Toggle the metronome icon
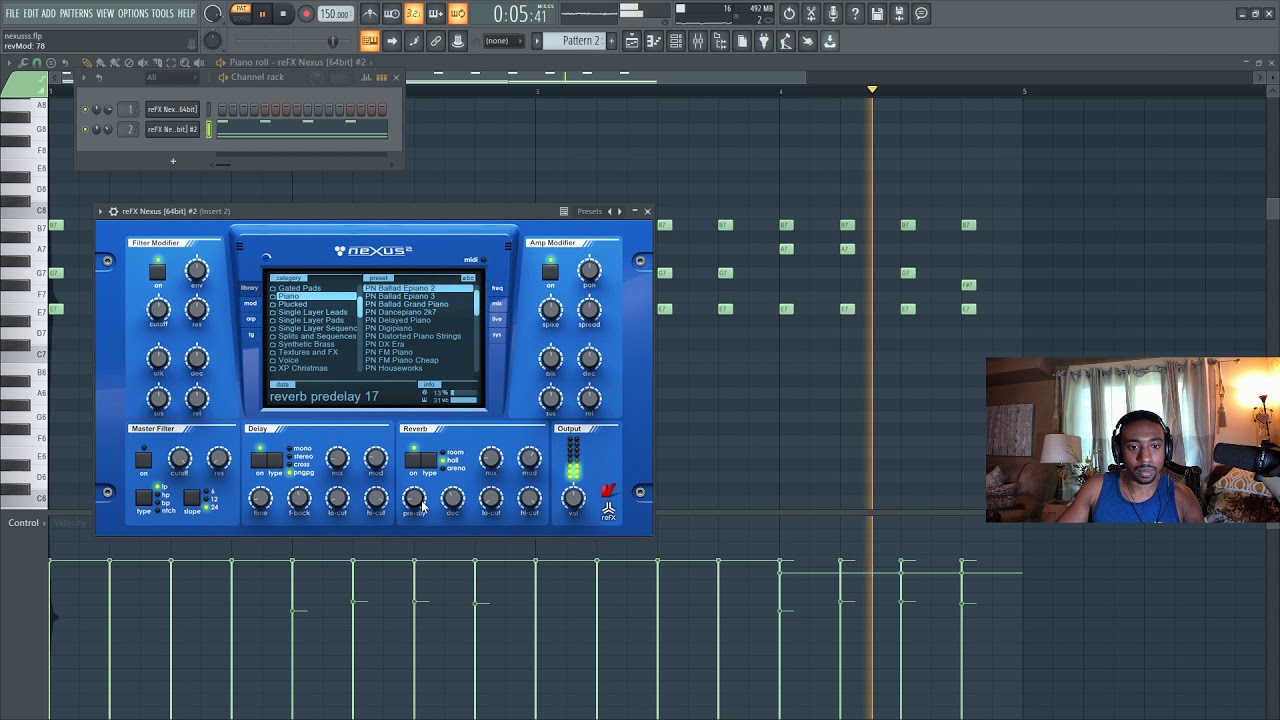 tap(370, 14)
